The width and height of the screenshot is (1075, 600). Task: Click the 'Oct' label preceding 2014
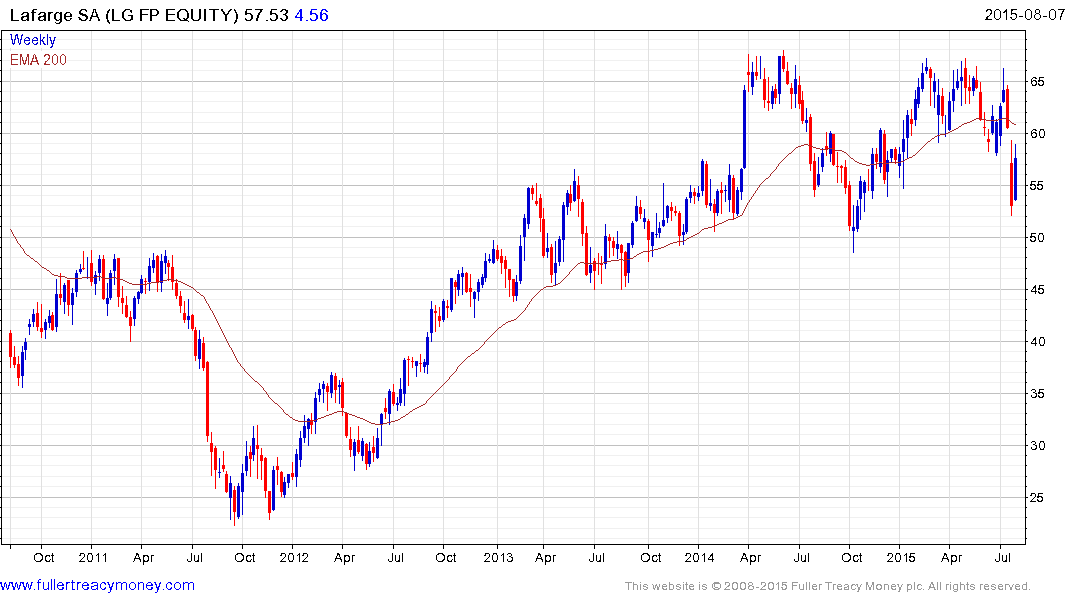pyautogui.click(x=651, y=557)
